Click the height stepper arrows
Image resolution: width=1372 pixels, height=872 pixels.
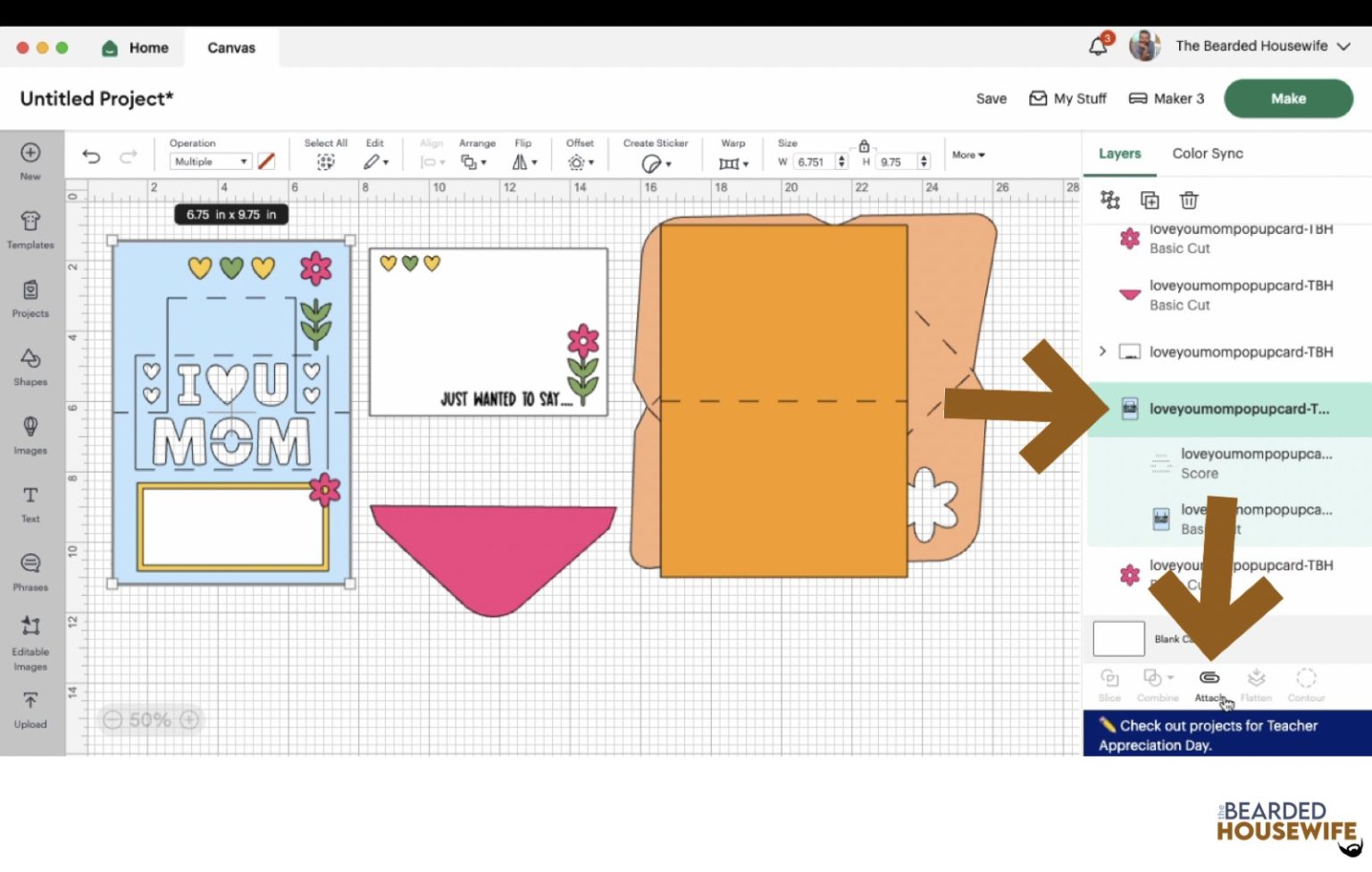(924, 162)
